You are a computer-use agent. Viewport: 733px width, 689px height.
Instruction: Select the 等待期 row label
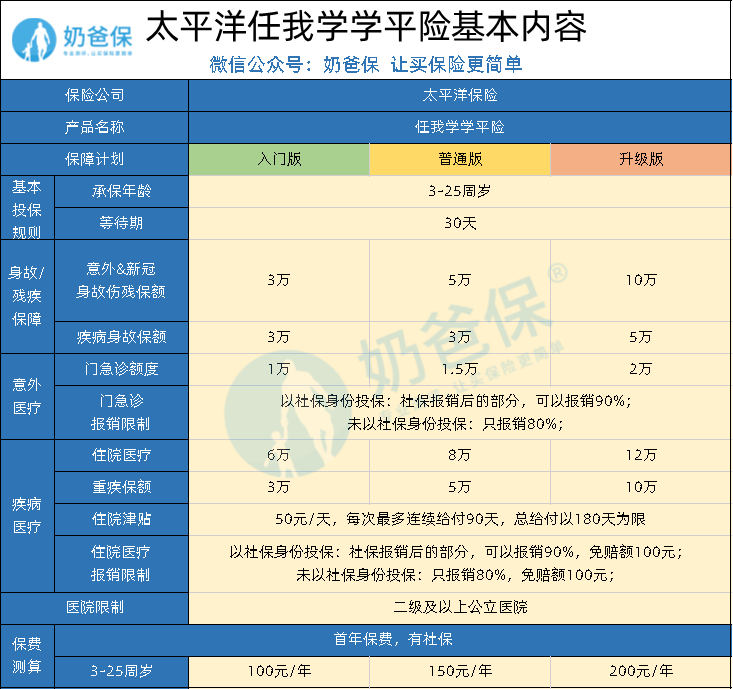click(122, 223)
